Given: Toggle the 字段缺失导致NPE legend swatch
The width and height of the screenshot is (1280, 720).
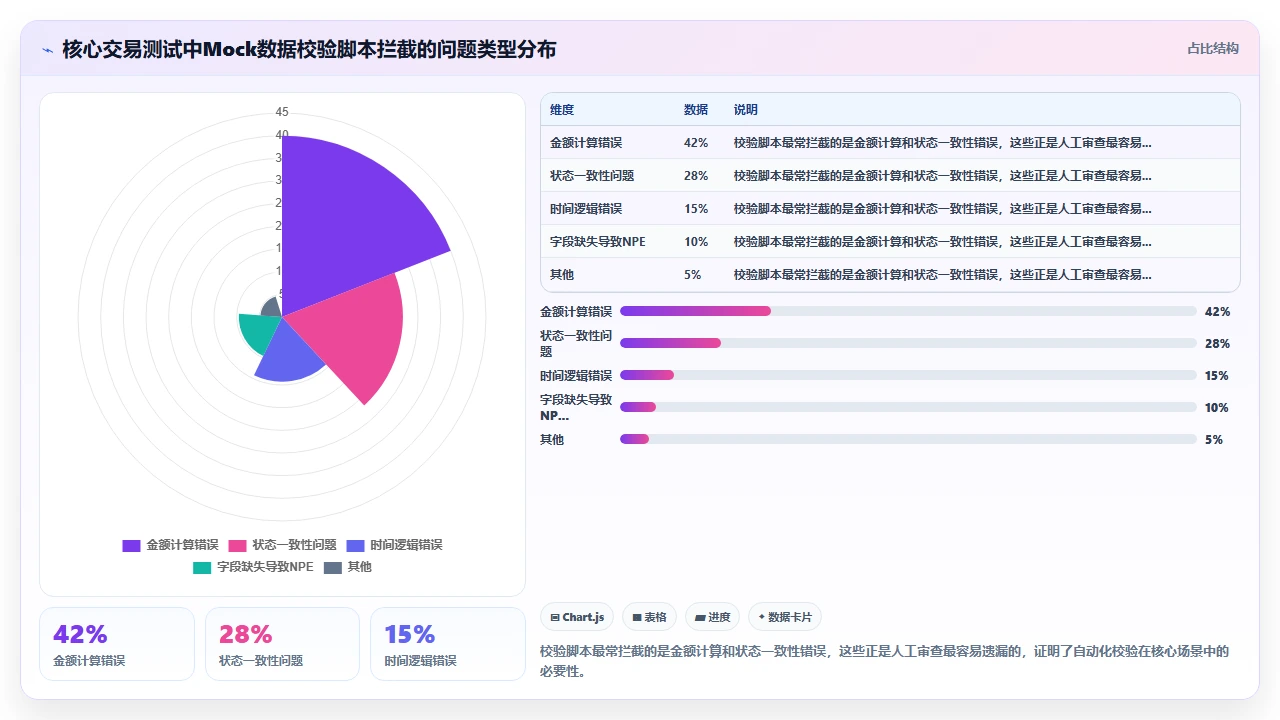Looking at the screenshot, I should point(202,567).
